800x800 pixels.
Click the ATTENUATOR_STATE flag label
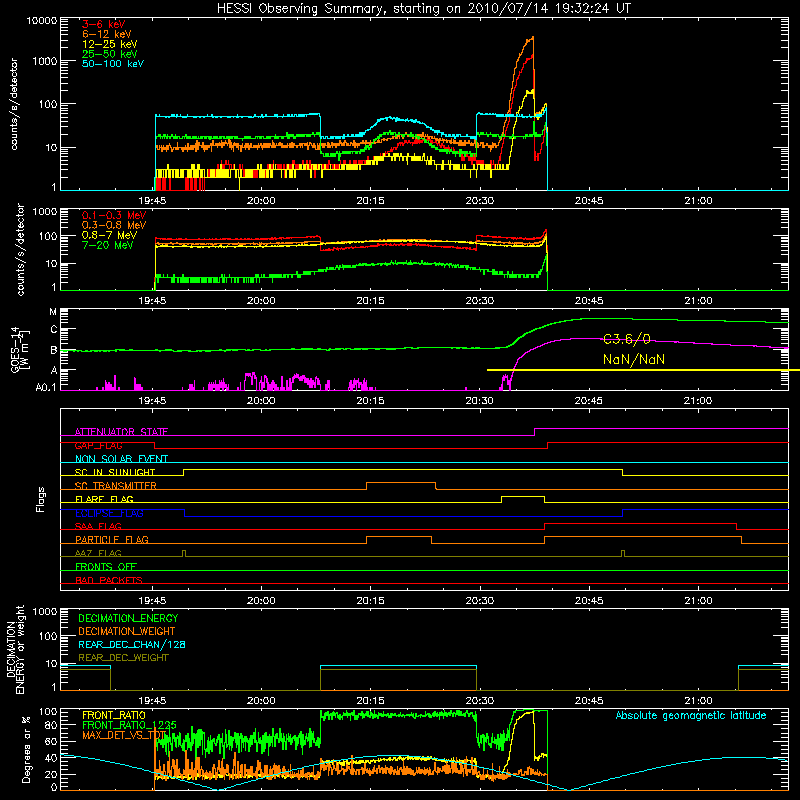(121, 432)
